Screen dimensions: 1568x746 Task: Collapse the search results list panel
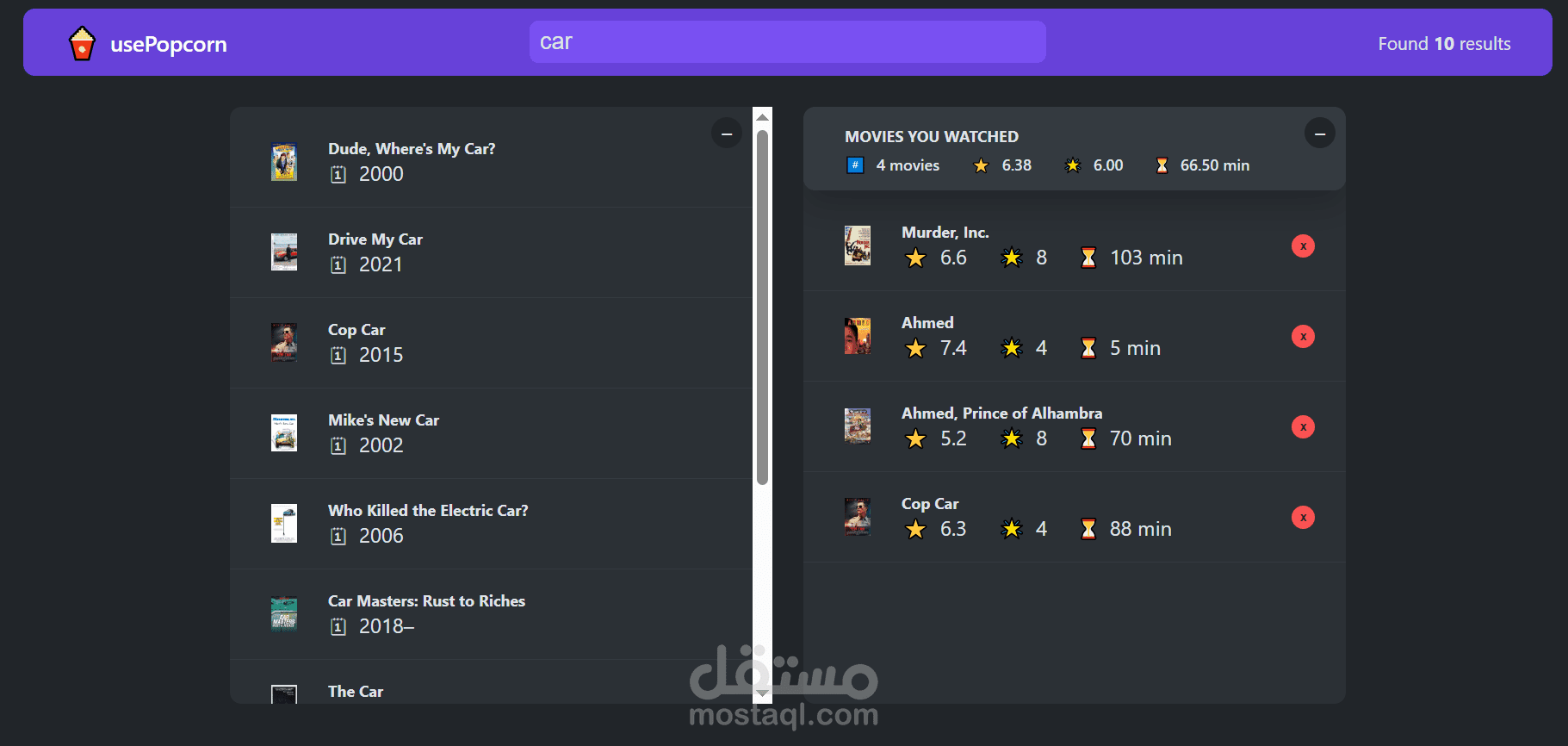pos(727,134)
